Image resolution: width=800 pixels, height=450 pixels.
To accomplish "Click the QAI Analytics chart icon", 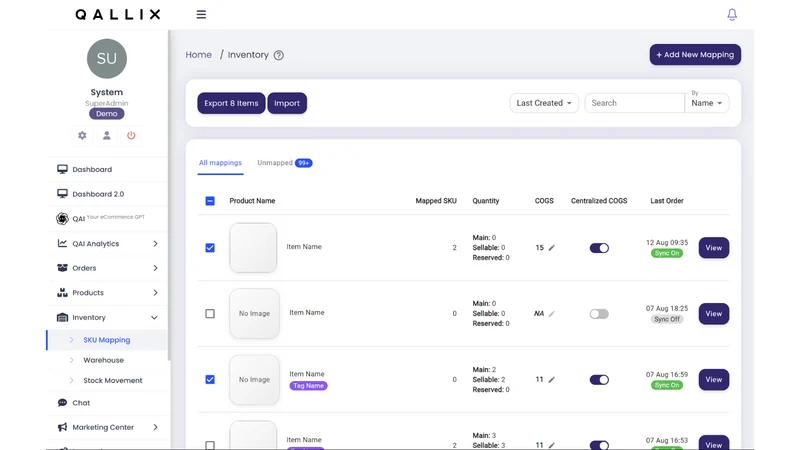I will point(62,243).
